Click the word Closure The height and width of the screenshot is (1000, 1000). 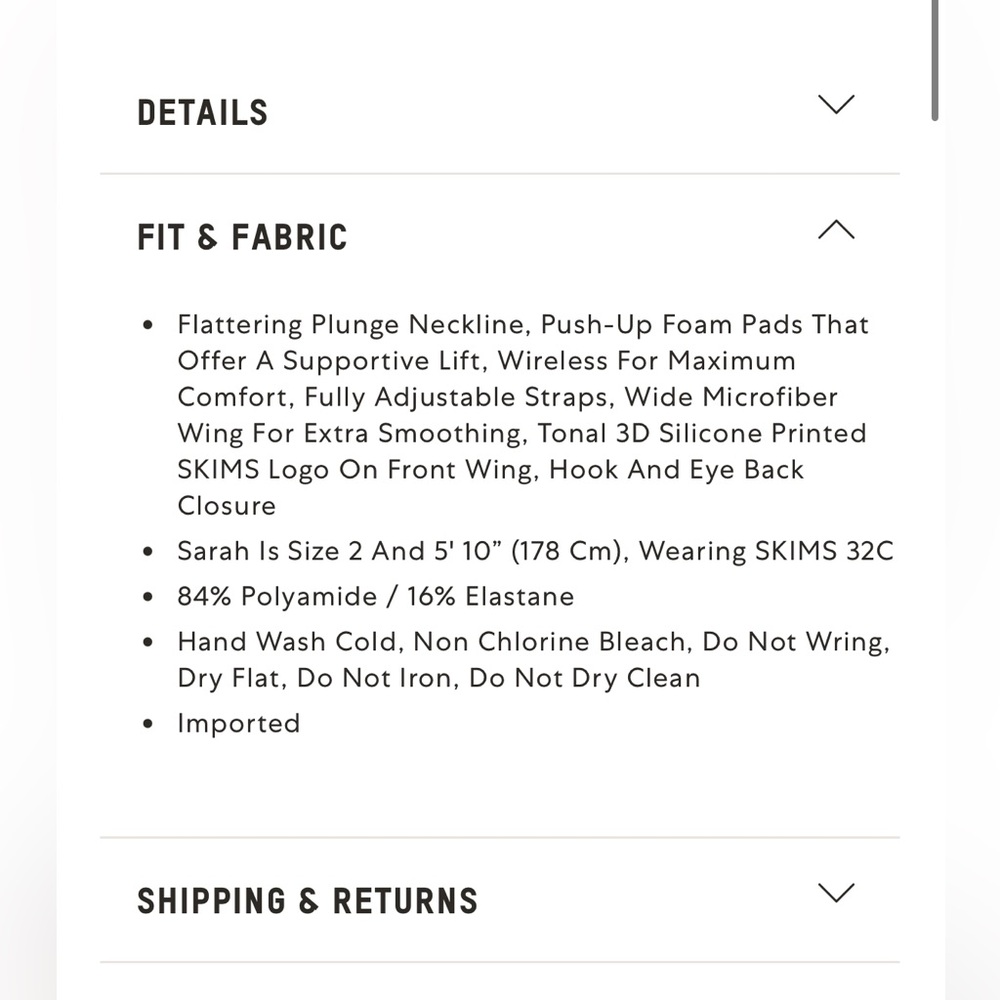226,506
